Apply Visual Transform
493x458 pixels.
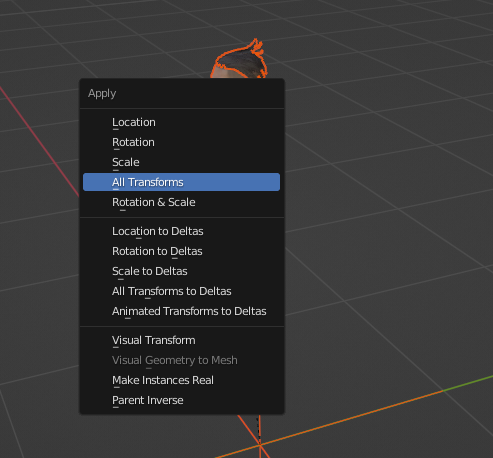[x=181, y=340]
